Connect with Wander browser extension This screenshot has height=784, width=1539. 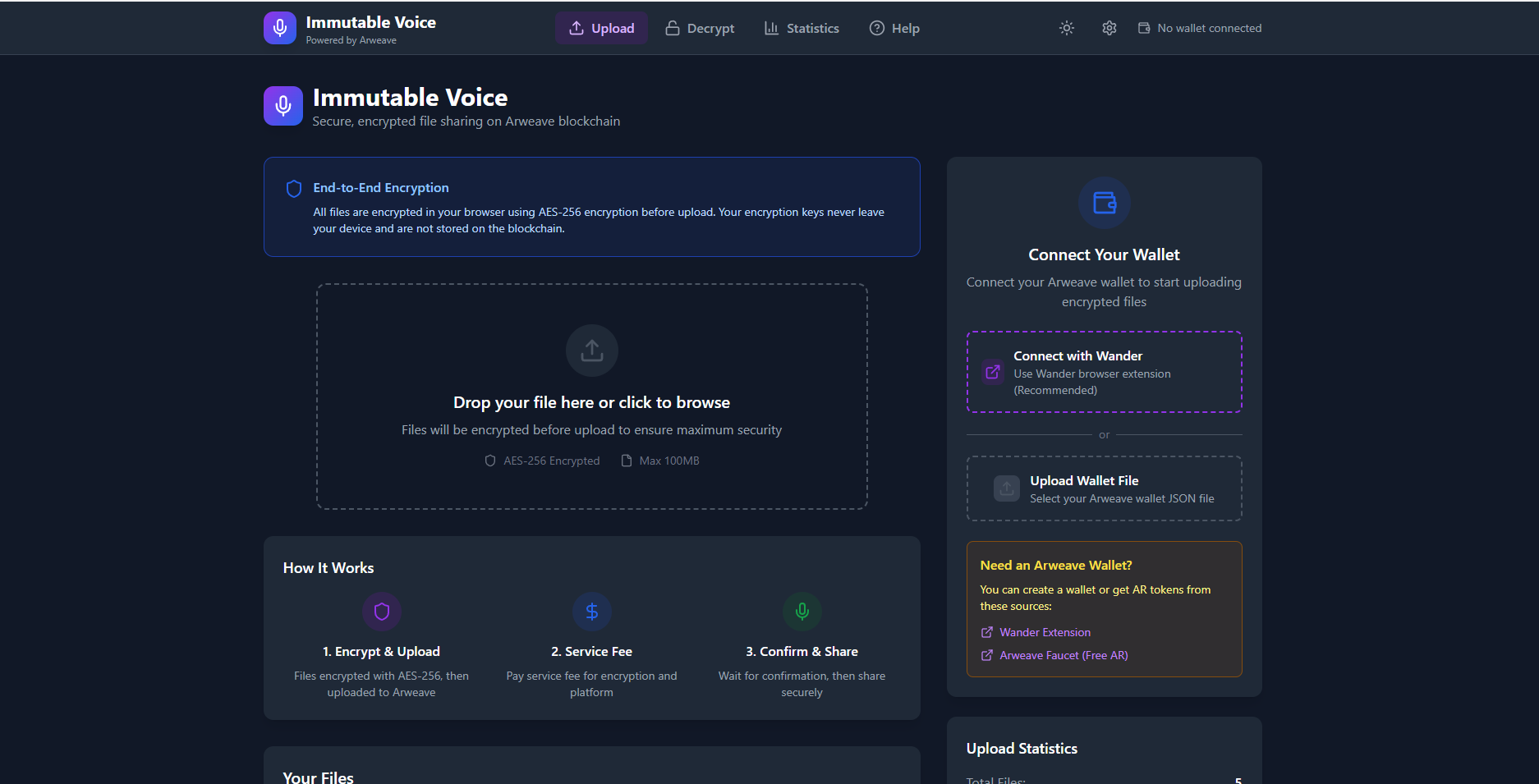(x=1104, y=372)
